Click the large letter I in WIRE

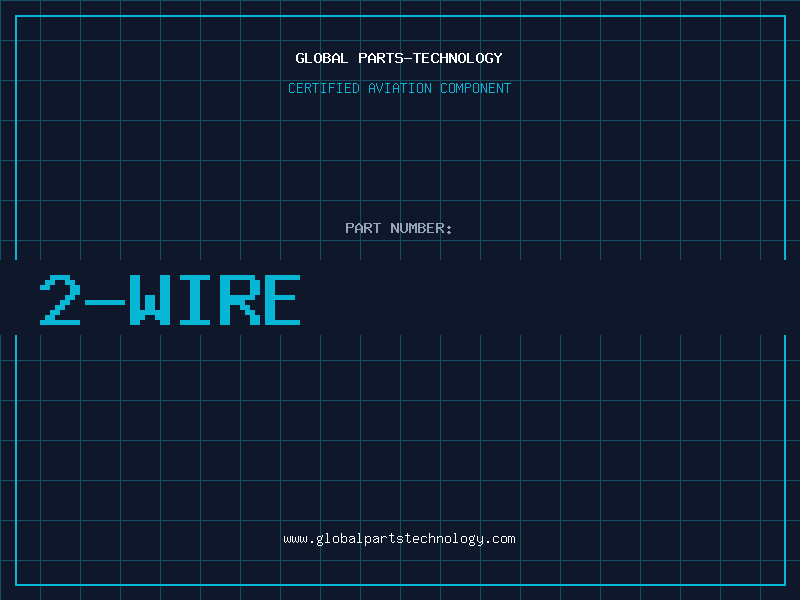coord(194,300)
